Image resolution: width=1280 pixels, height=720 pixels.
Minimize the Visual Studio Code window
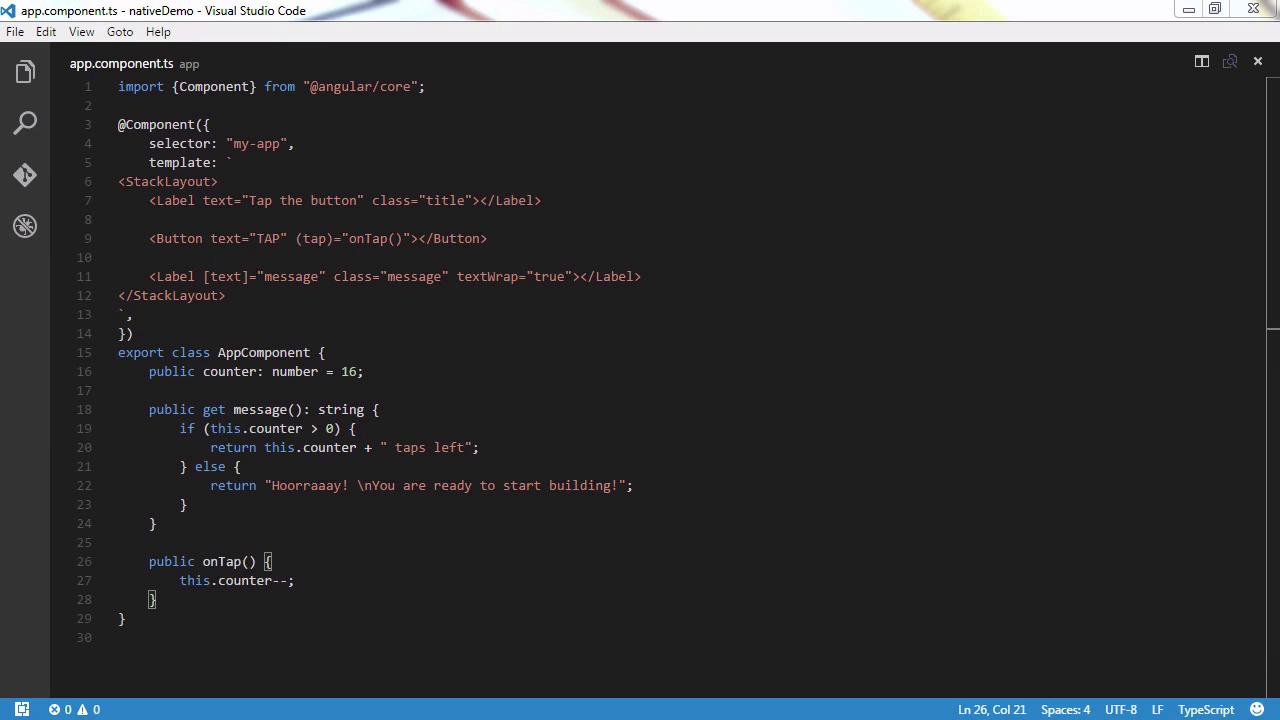(1189, 10)
